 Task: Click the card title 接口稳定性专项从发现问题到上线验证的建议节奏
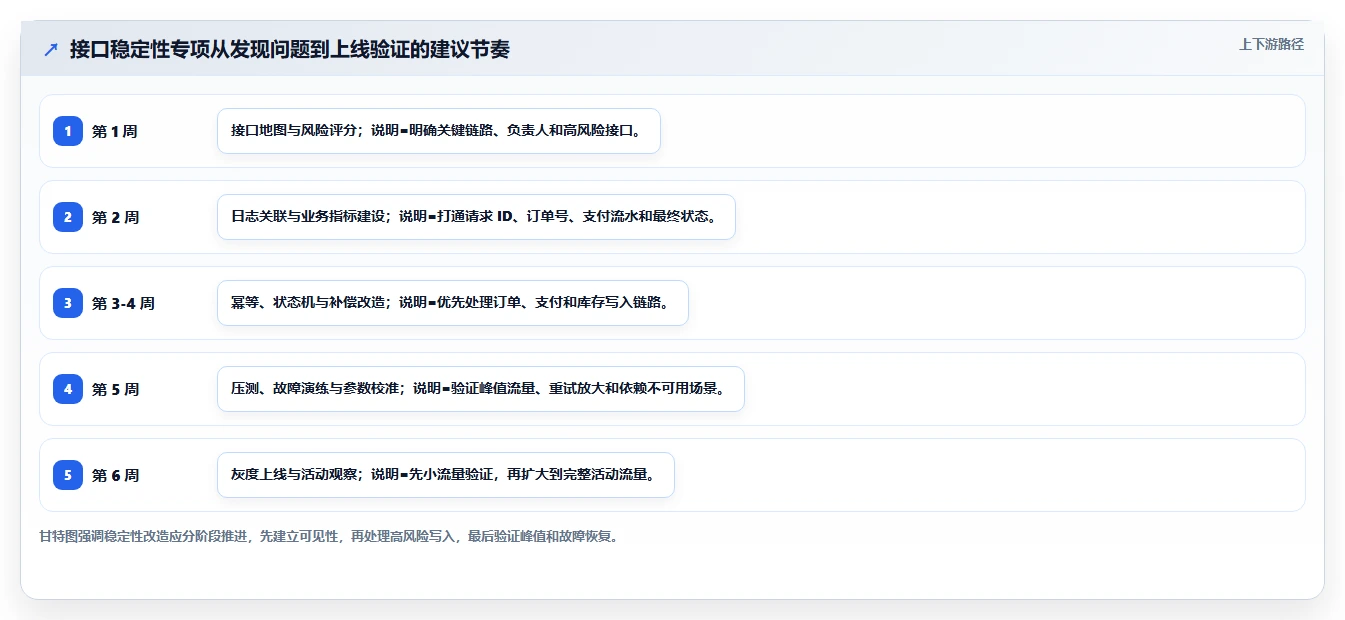(x=290, y=49)
